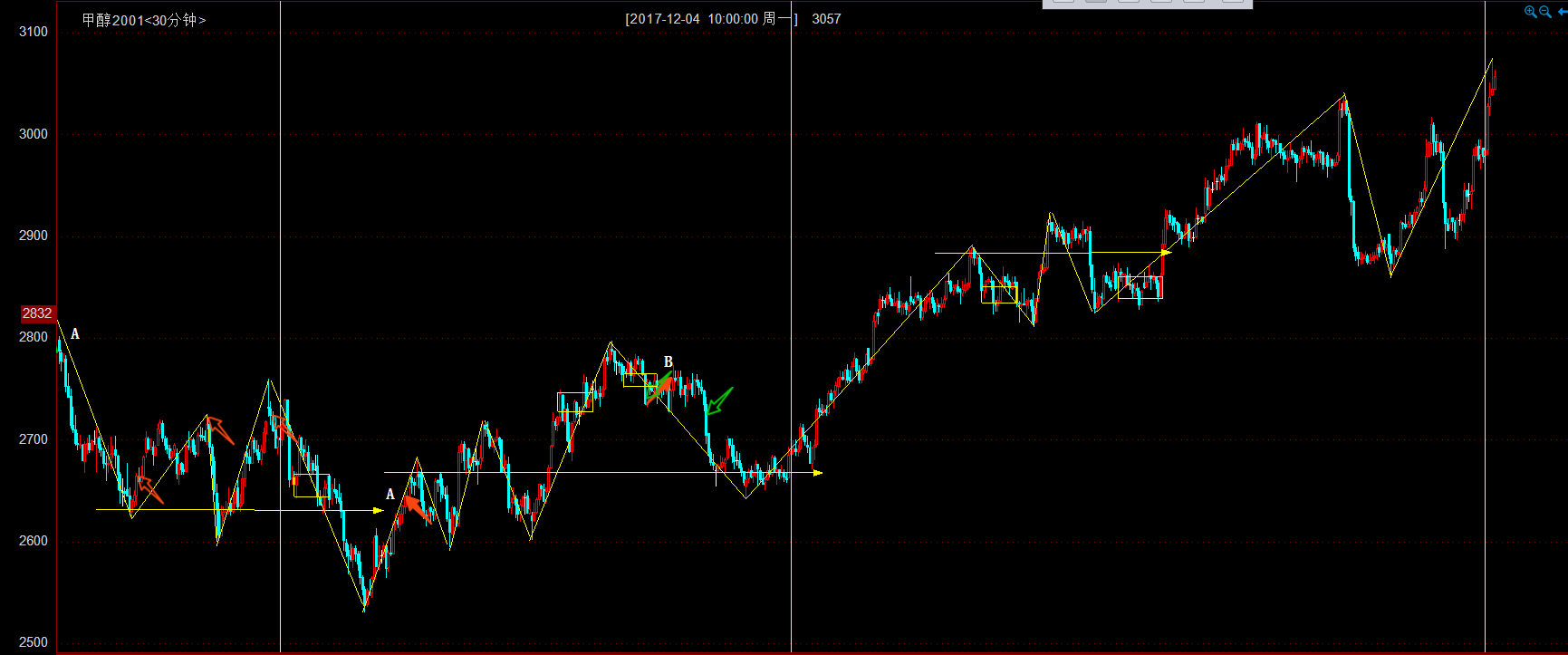This screenshot has width=1568, height=655.
Task: Click the blue back arrow icon
Action: [x=1562, y=12]
